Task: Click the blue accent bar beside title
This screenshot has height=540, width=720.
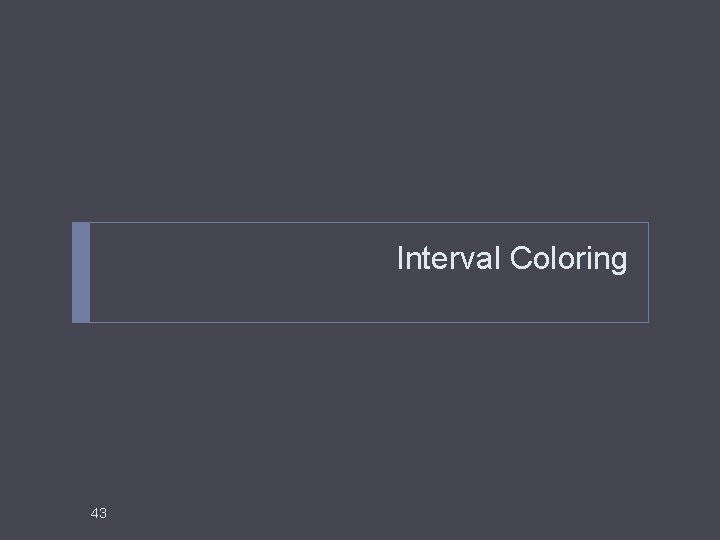Action: coord(81,272)
